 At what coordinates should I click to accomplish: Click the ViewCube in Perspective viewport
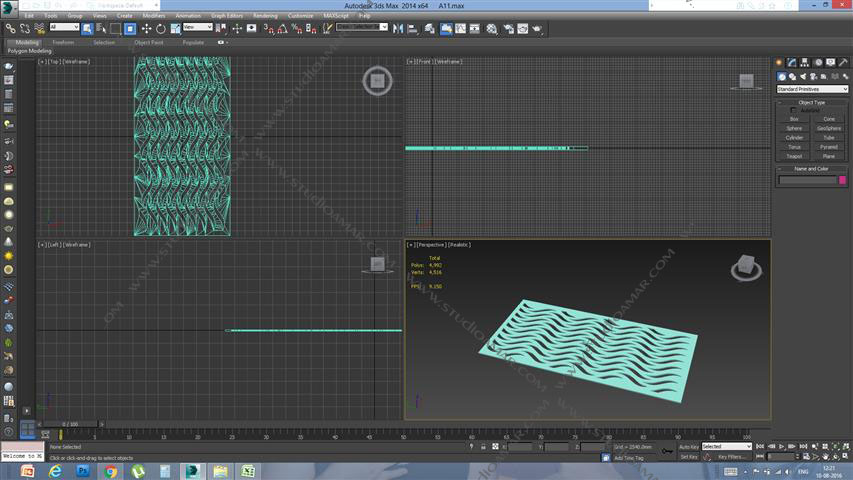click(x=744, y=266)
